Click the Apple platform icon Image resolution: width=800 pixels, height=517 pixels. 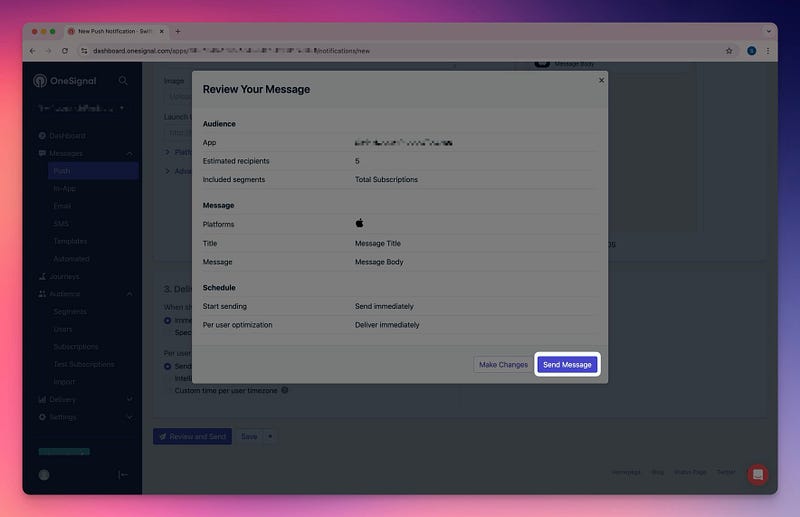(359, 223)
